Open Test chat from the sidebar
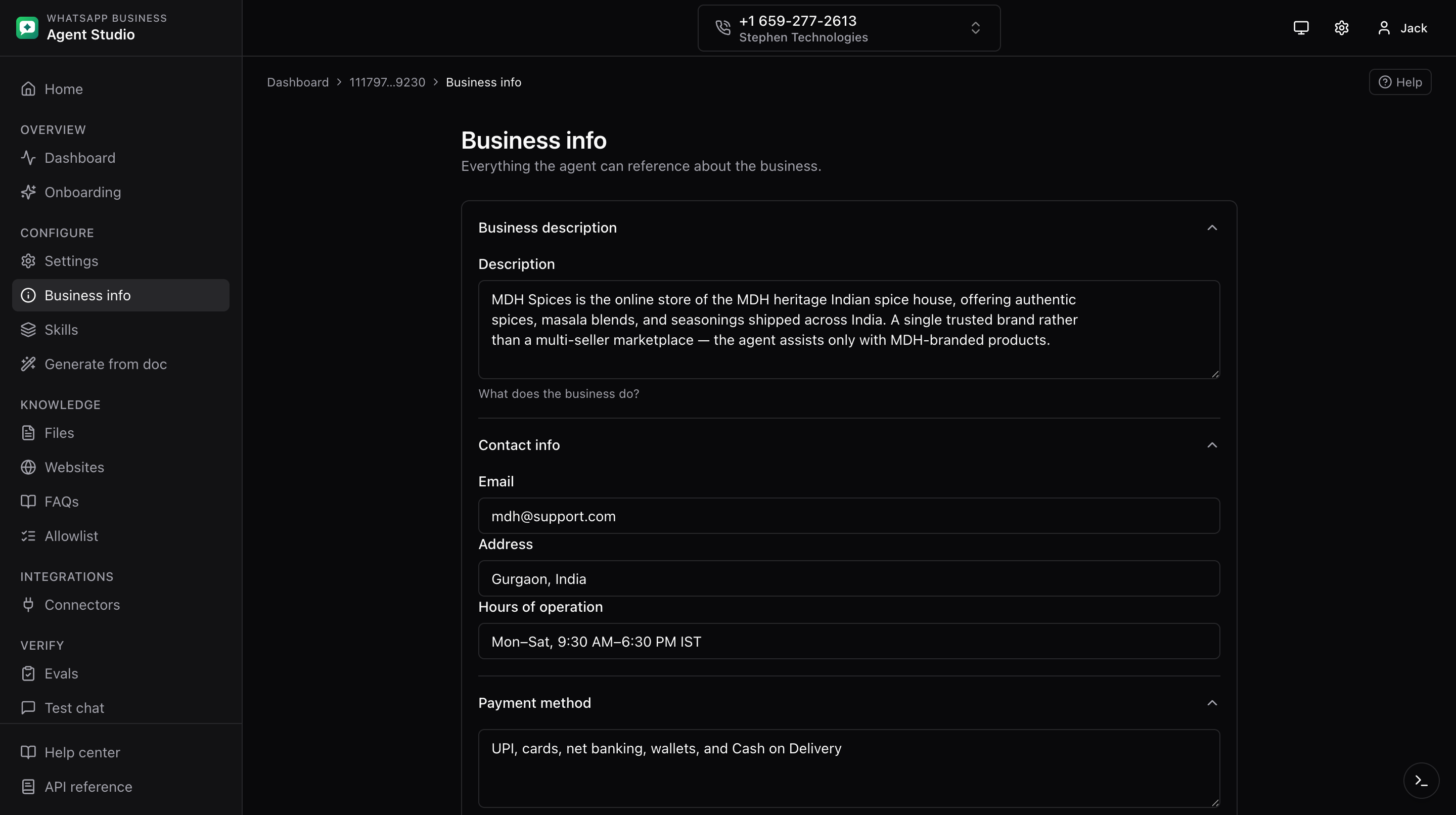This screenshot has height=815, width=1456. click(x=121, y=708)
